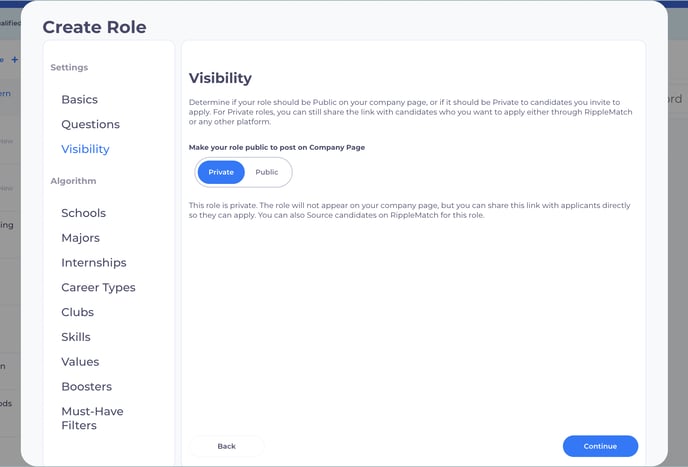Open the Basics settings section
688x467 pixels.
coord(79,100)
